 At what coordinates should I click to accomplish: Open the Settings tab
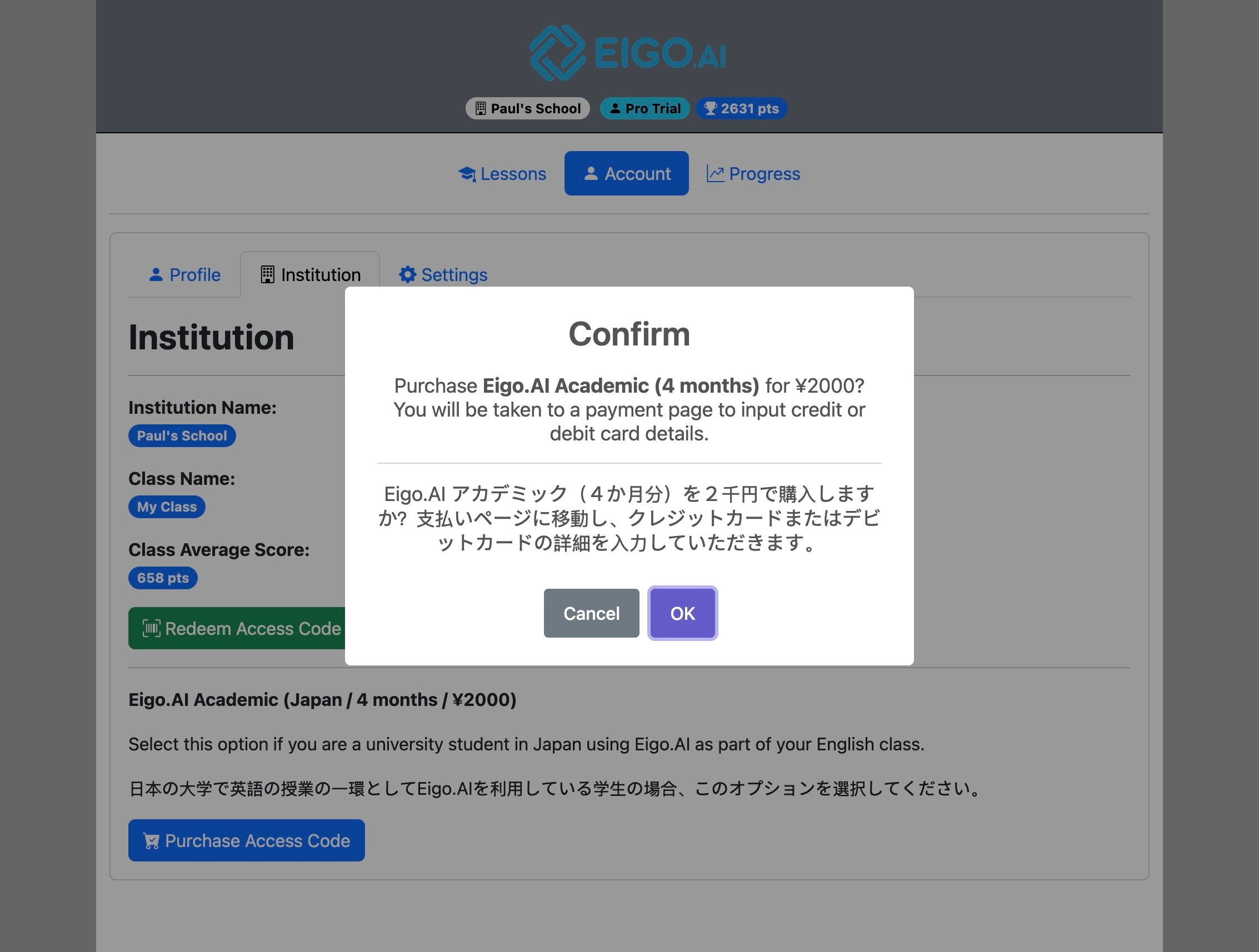[443, 275]
